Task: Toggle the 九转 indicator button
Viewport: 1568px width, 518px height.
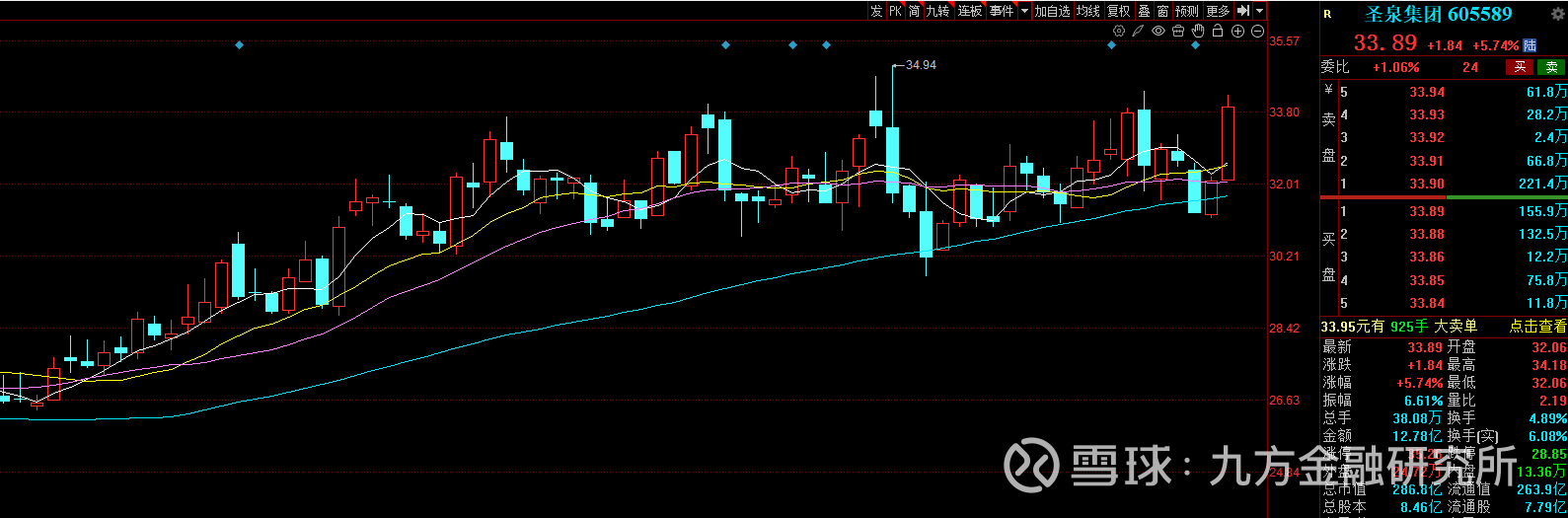Action: pos(938,11)
